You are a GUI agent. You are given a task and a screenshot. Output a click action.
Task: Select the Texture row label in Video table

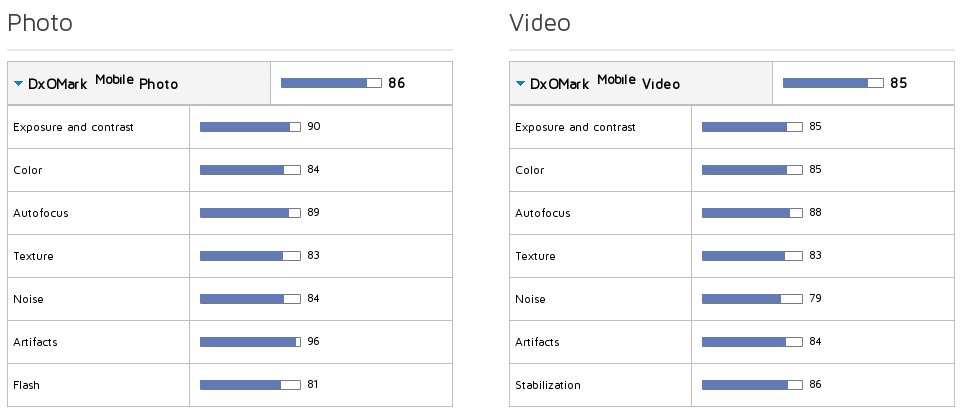pos(535,256)
